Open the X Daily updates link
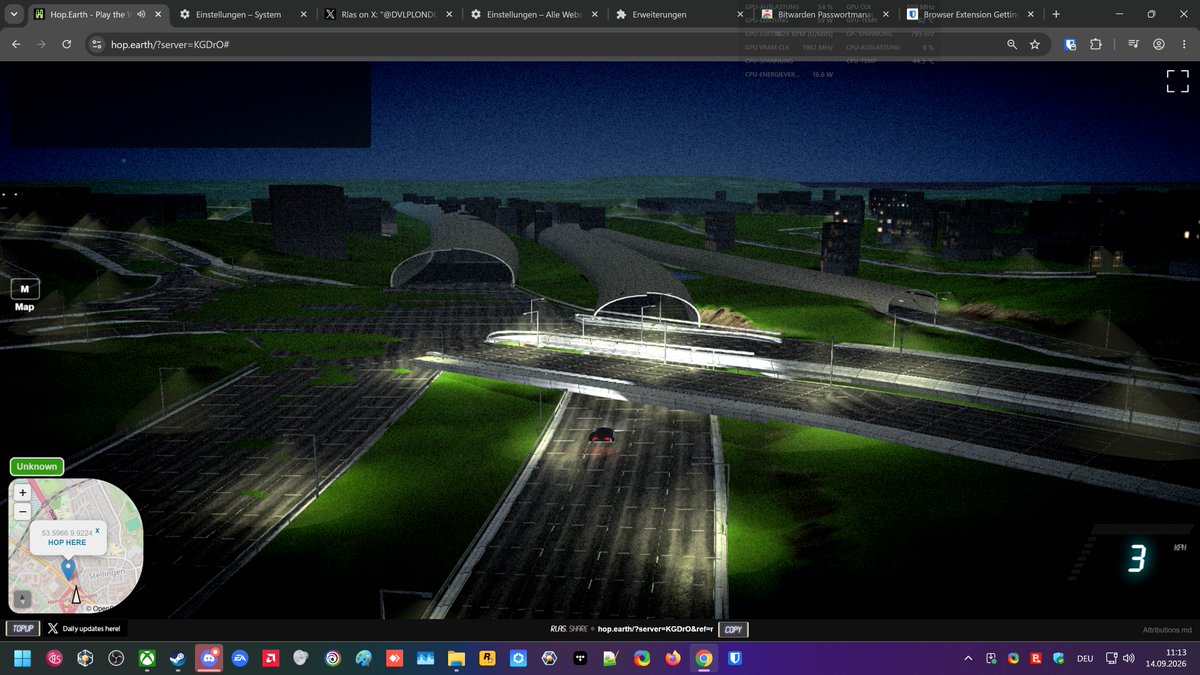The height and width of the screenshot is (675, 1200). pos(84,629)
